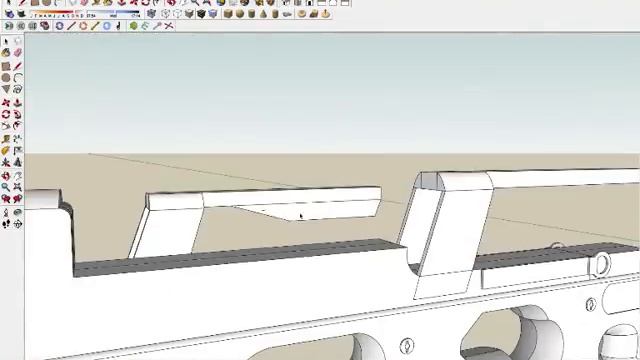Switch to Shaded face style
Image resolution: width=640 pixels, height=360 pixels.
(x=189, y=14)
